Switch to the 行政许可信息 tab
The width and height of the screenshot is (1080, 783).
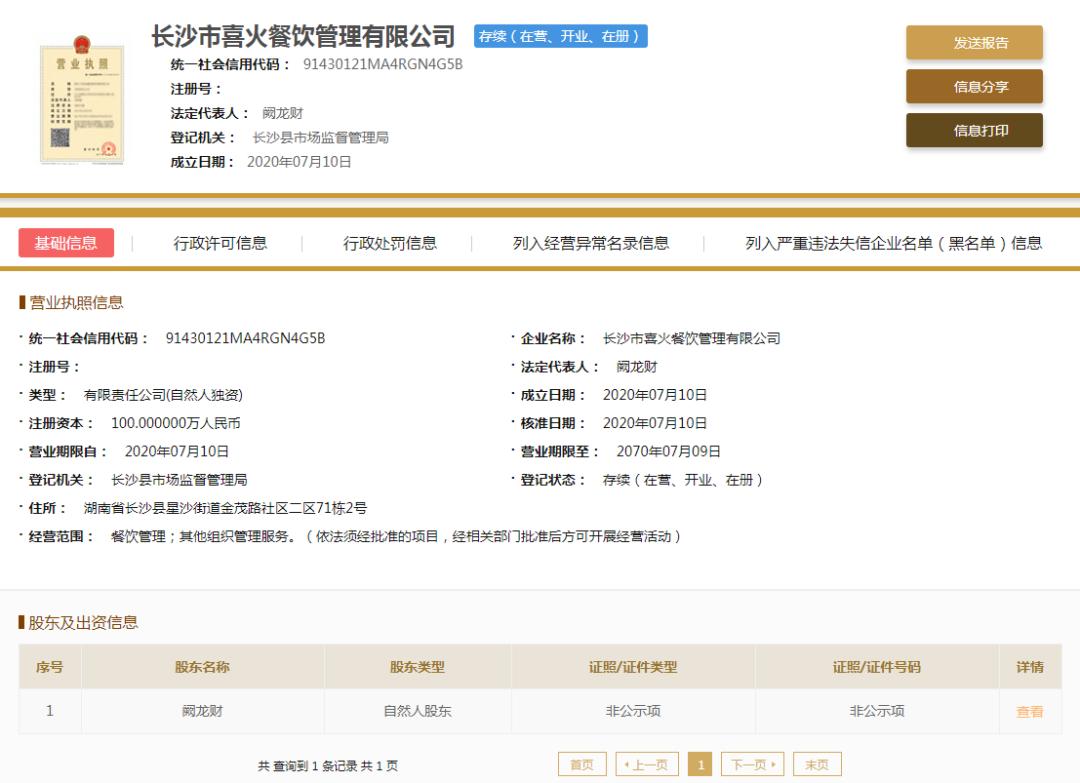pos(220,243)
